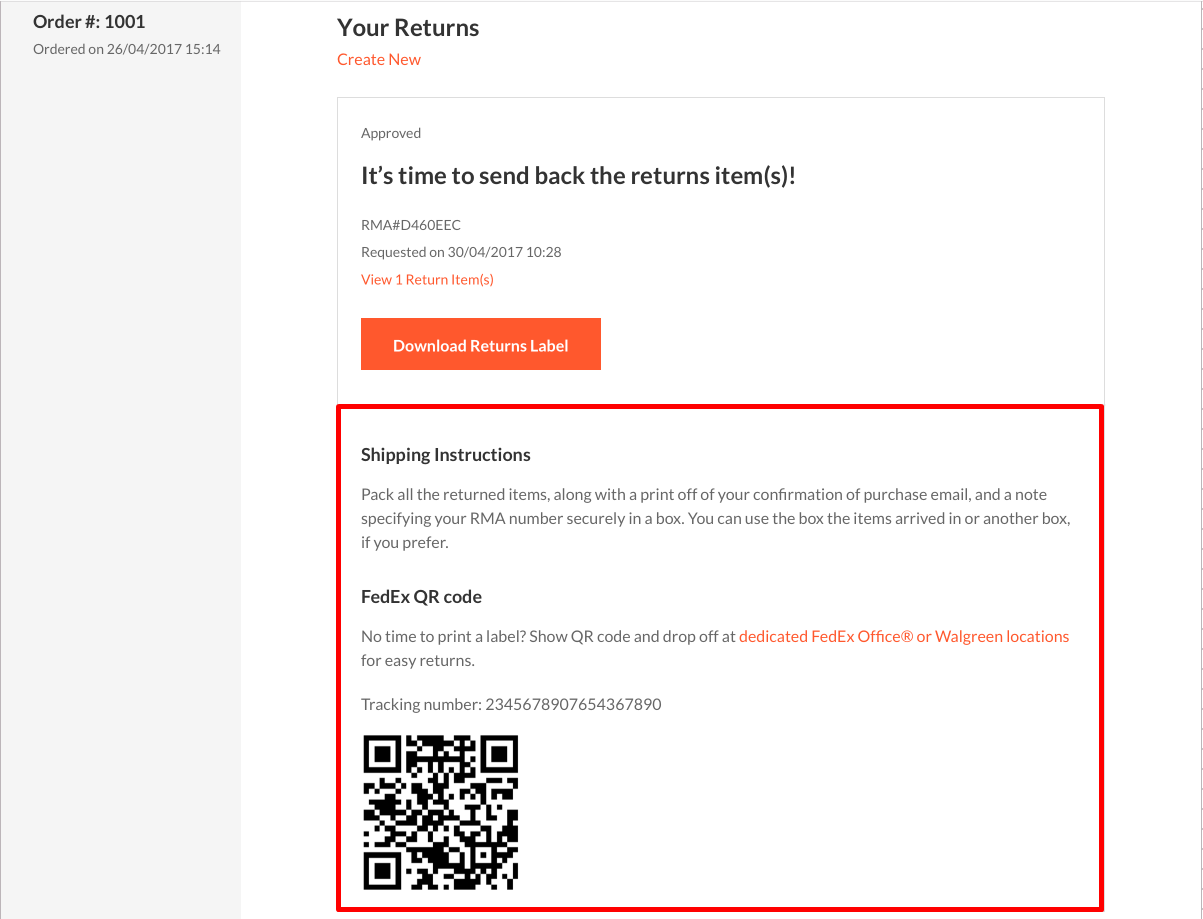Open dedicated FedEx Office or Walgreen locations link
This screenshot has height=919, width=1203.
click(904, 636)
